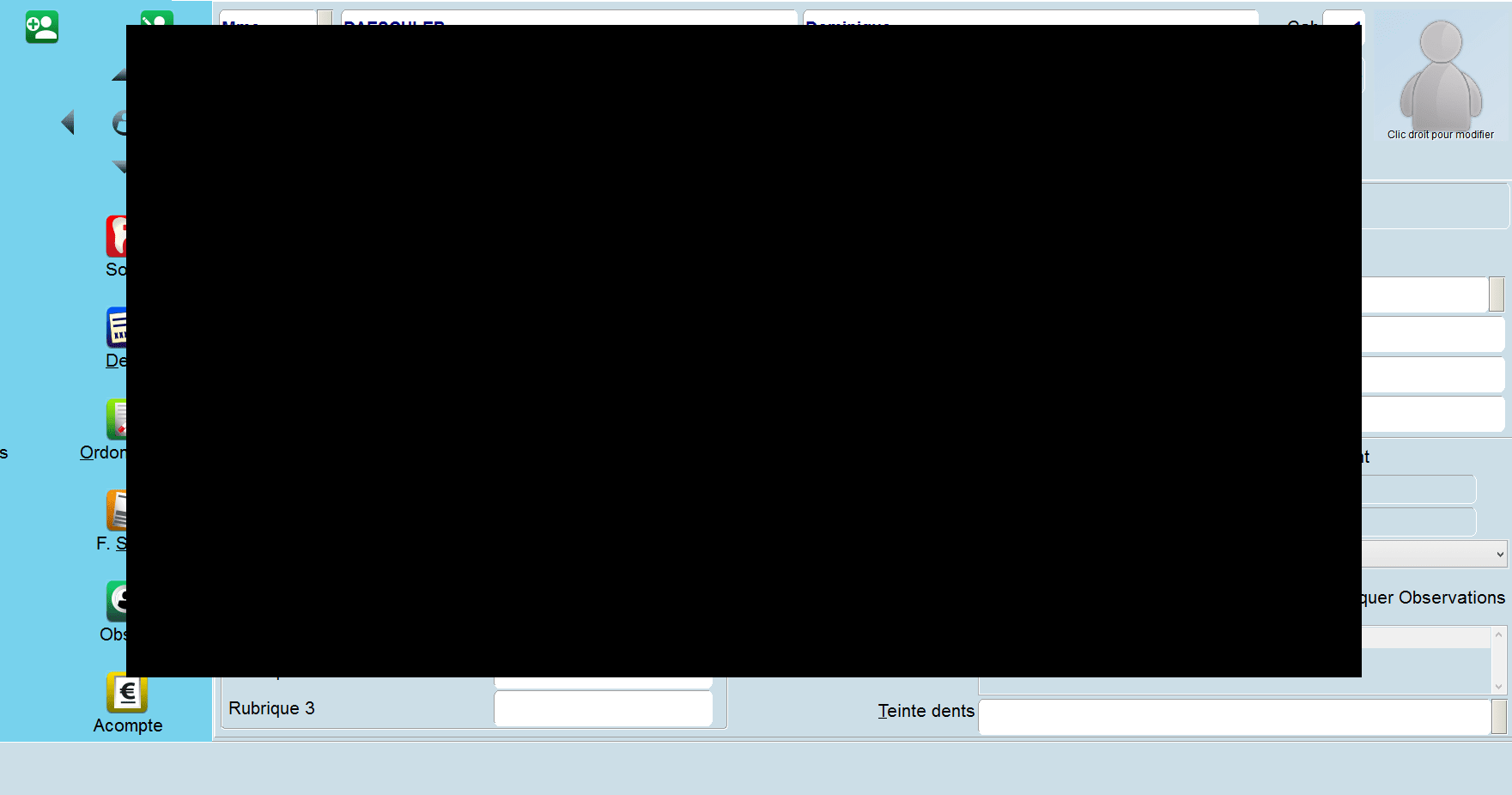
Task: Click the Acompte label
Action: pyautogui.click(x=128, y=725)
